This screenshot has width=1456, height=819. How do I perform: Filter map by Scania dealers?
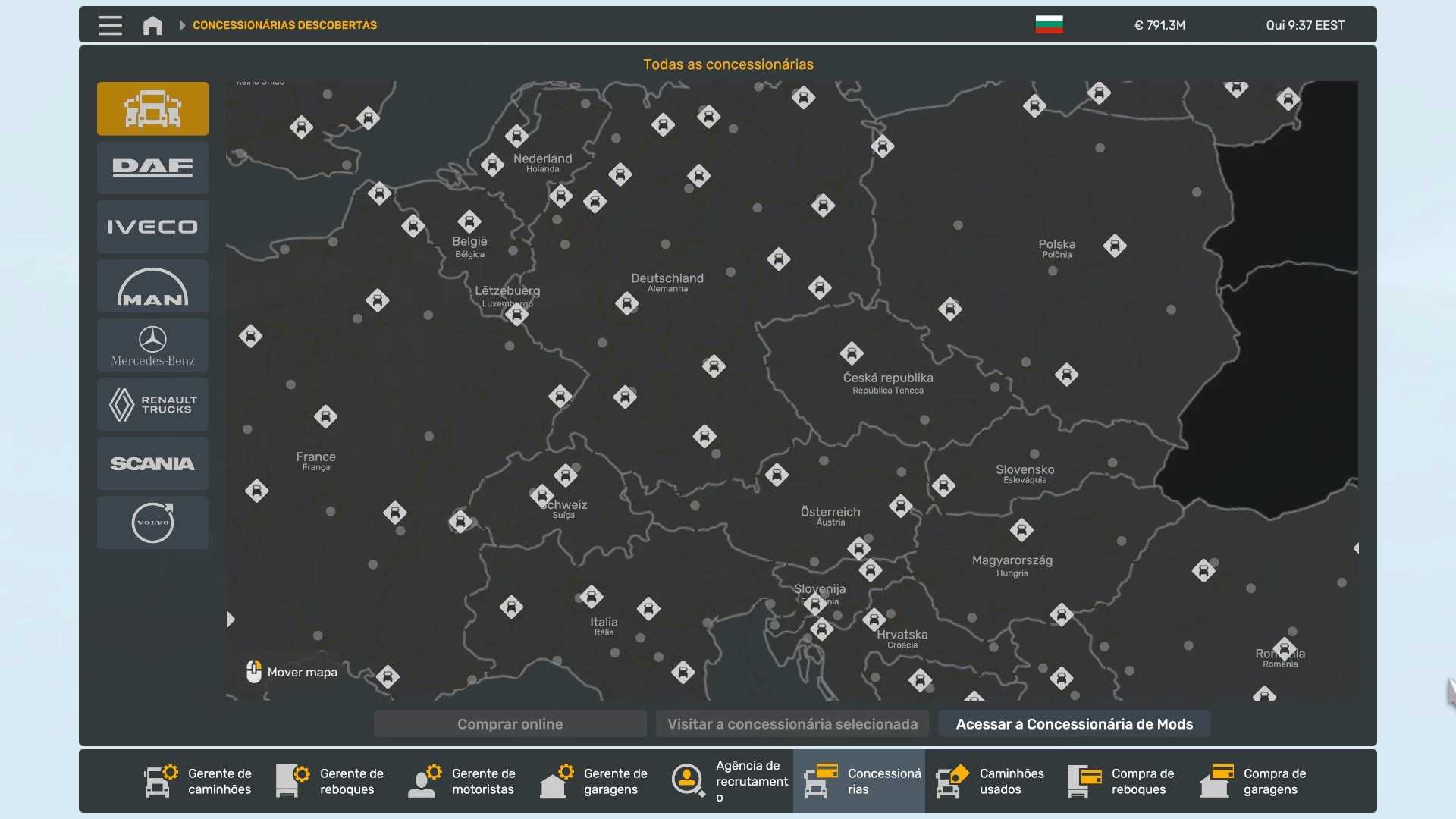(x=152, y=463)
